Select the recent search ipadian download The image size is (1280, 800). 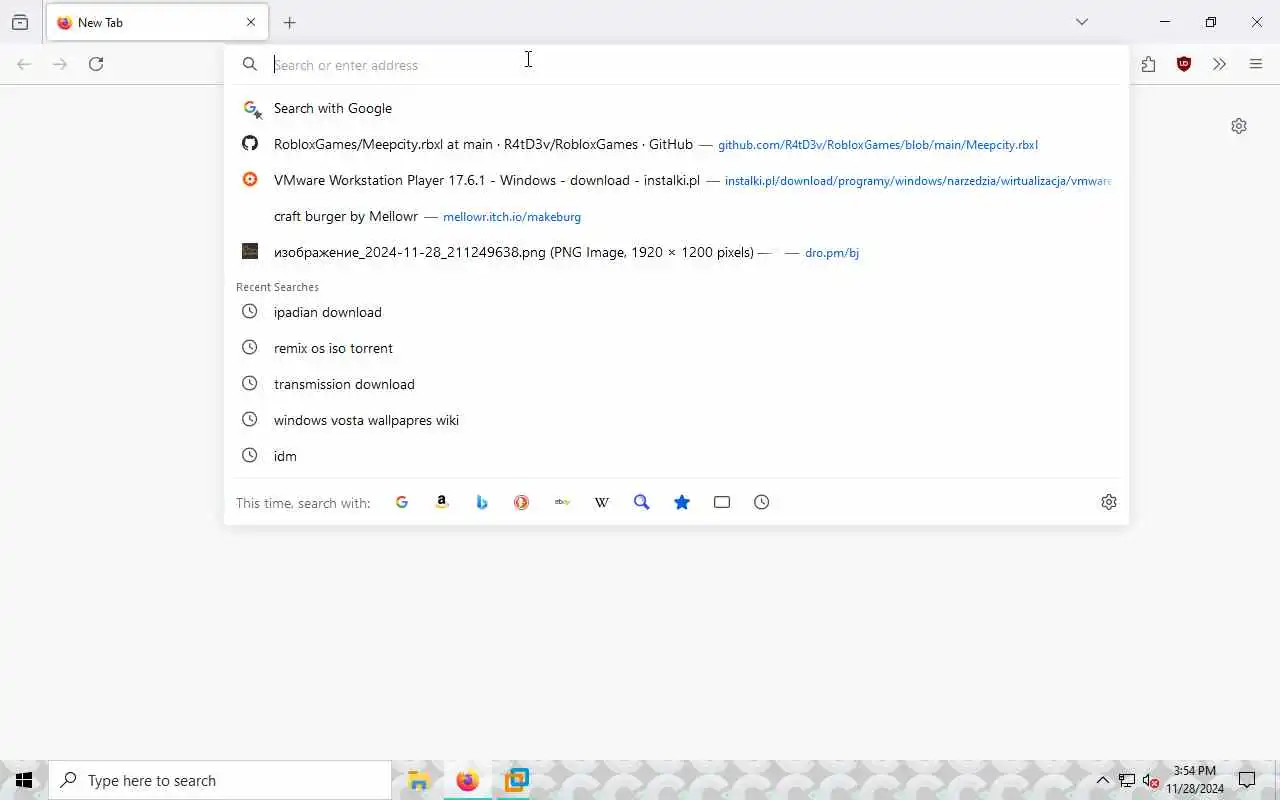coord(676,312)
